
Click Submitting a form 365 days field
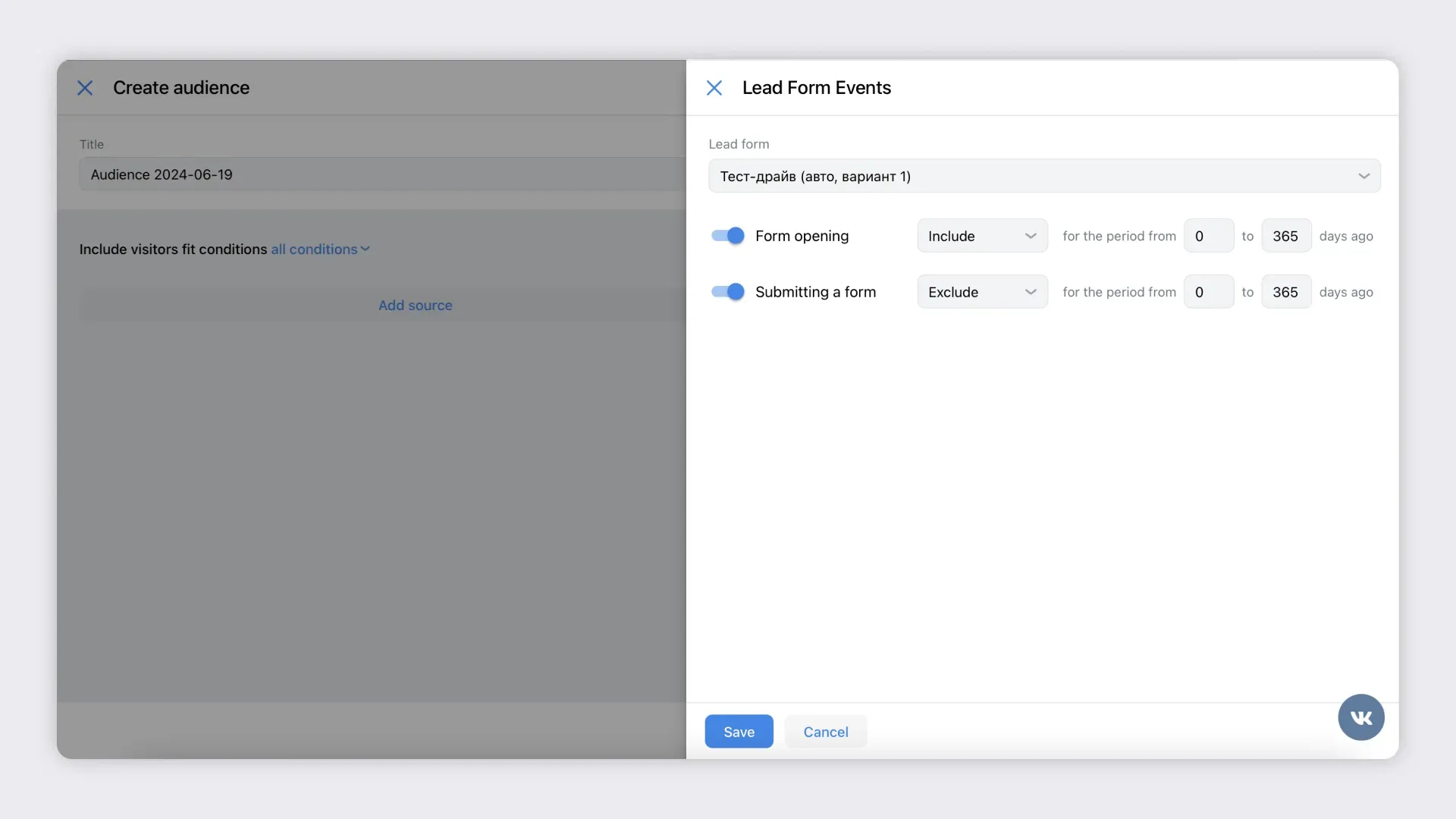pyautogui.click(x=1285, y=292)
